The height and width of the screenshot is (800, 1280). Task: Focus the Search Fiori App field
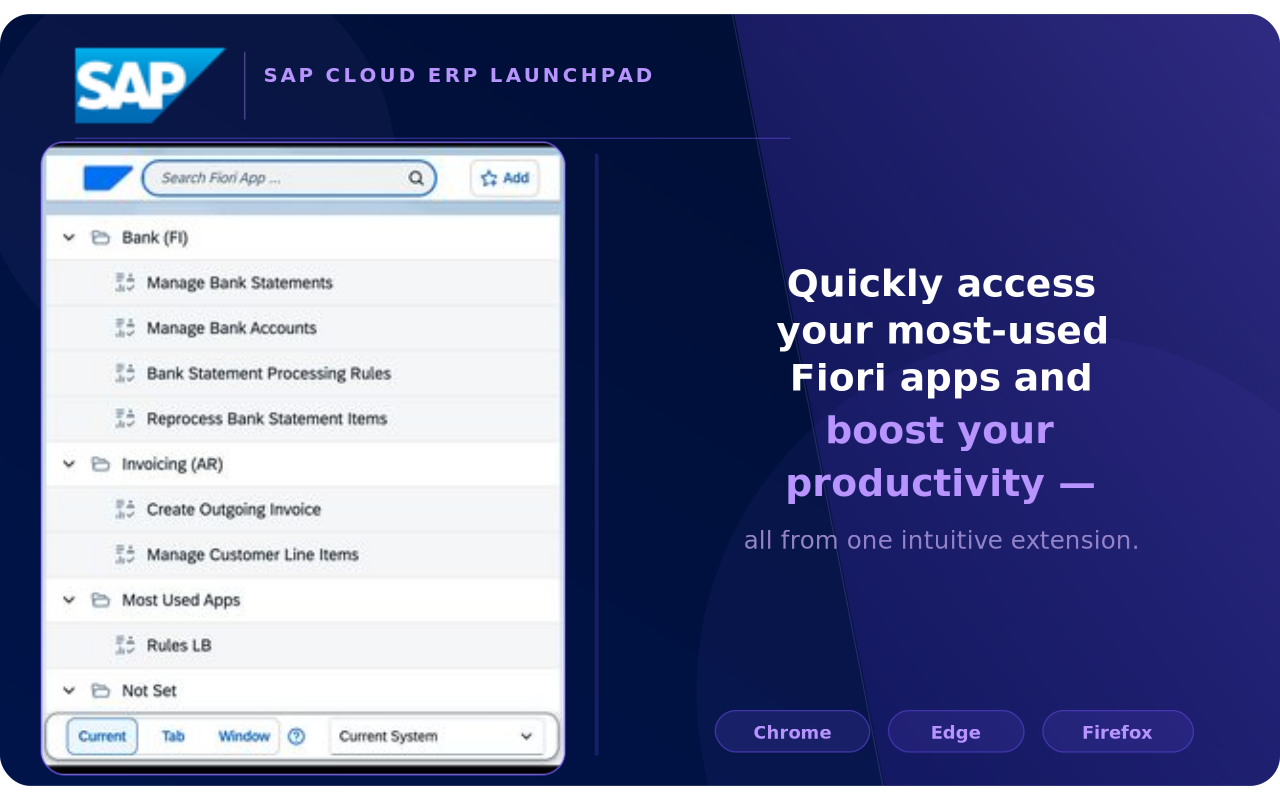pos(289,178)
